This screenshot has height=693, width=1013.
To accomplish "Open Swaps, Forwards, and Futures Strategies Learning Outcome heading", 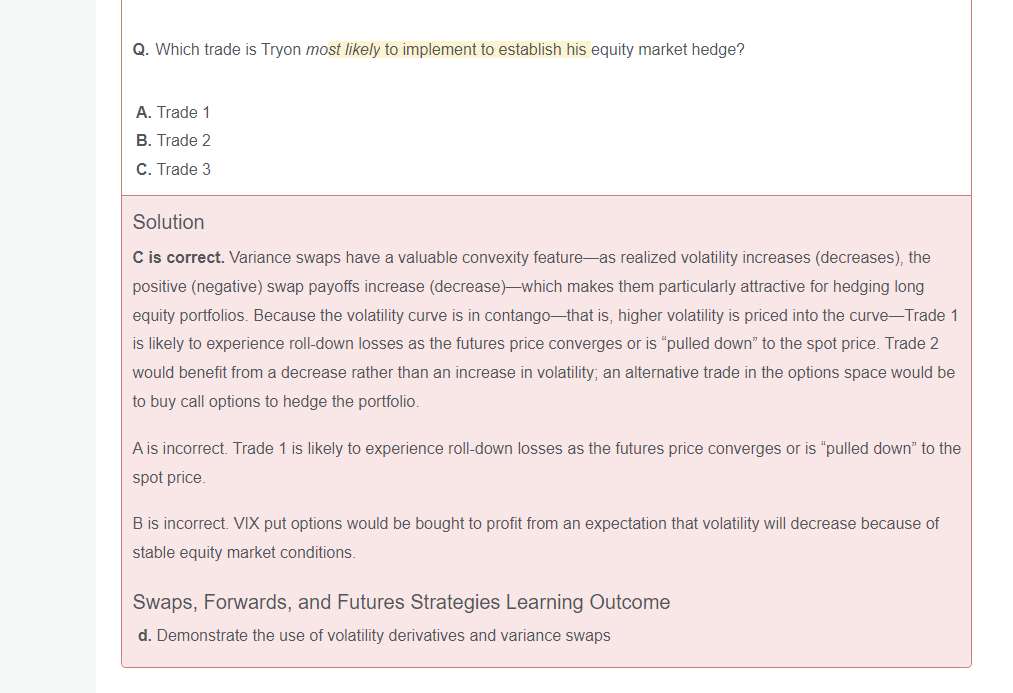I will pyautogui.click(x=401, y=602).
